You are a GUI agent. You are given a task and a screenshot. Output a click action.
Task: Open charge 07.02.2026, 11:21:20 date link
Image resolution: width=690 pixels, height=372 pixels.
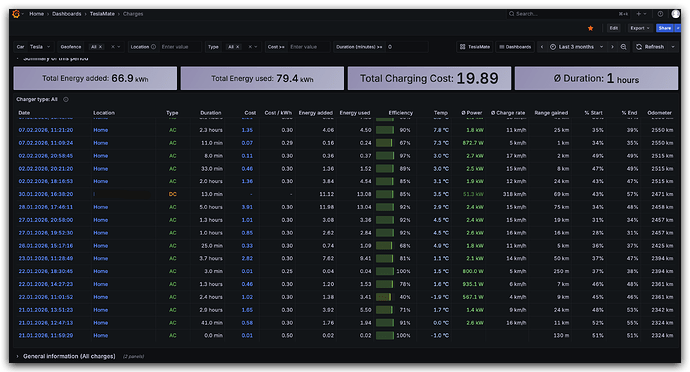pyautogui.click(x=46, y=130)
